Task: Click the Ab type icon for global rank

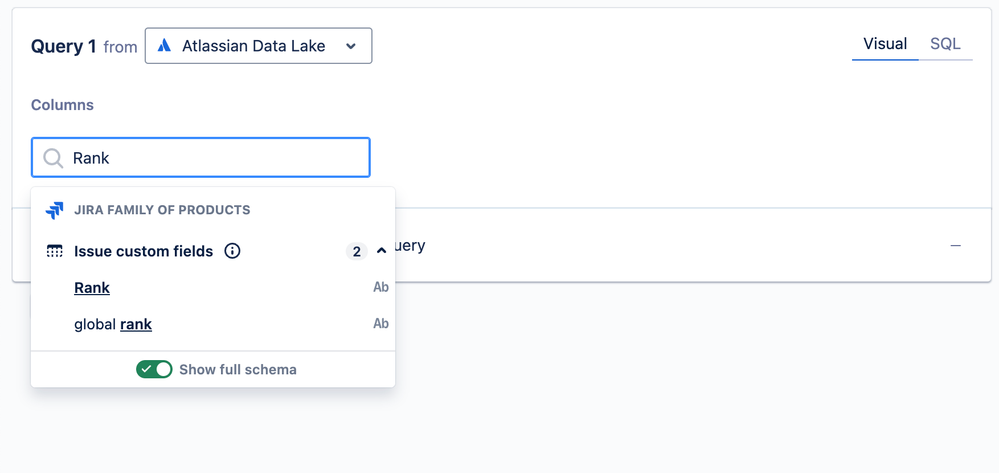Action: pos(380,324)
